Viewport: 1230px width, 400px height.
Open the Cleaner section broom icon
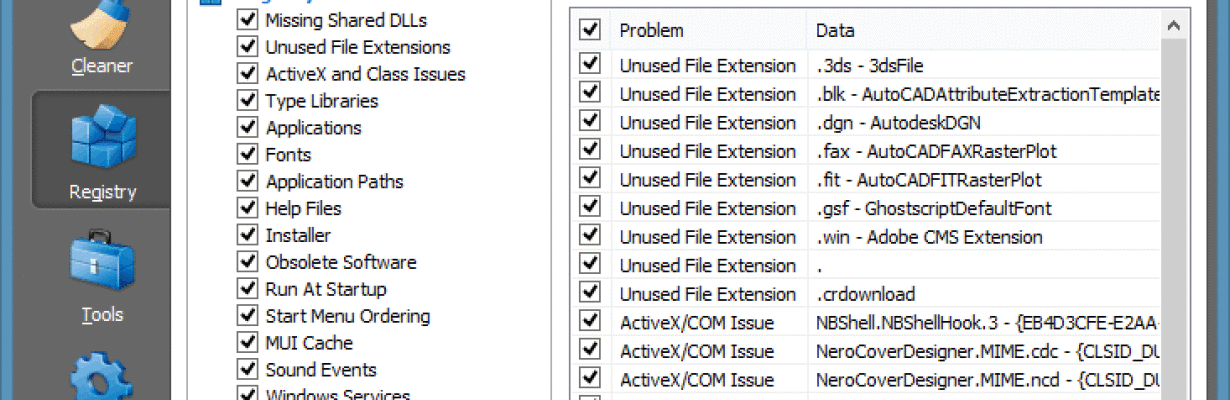click(x=101, y=25)
